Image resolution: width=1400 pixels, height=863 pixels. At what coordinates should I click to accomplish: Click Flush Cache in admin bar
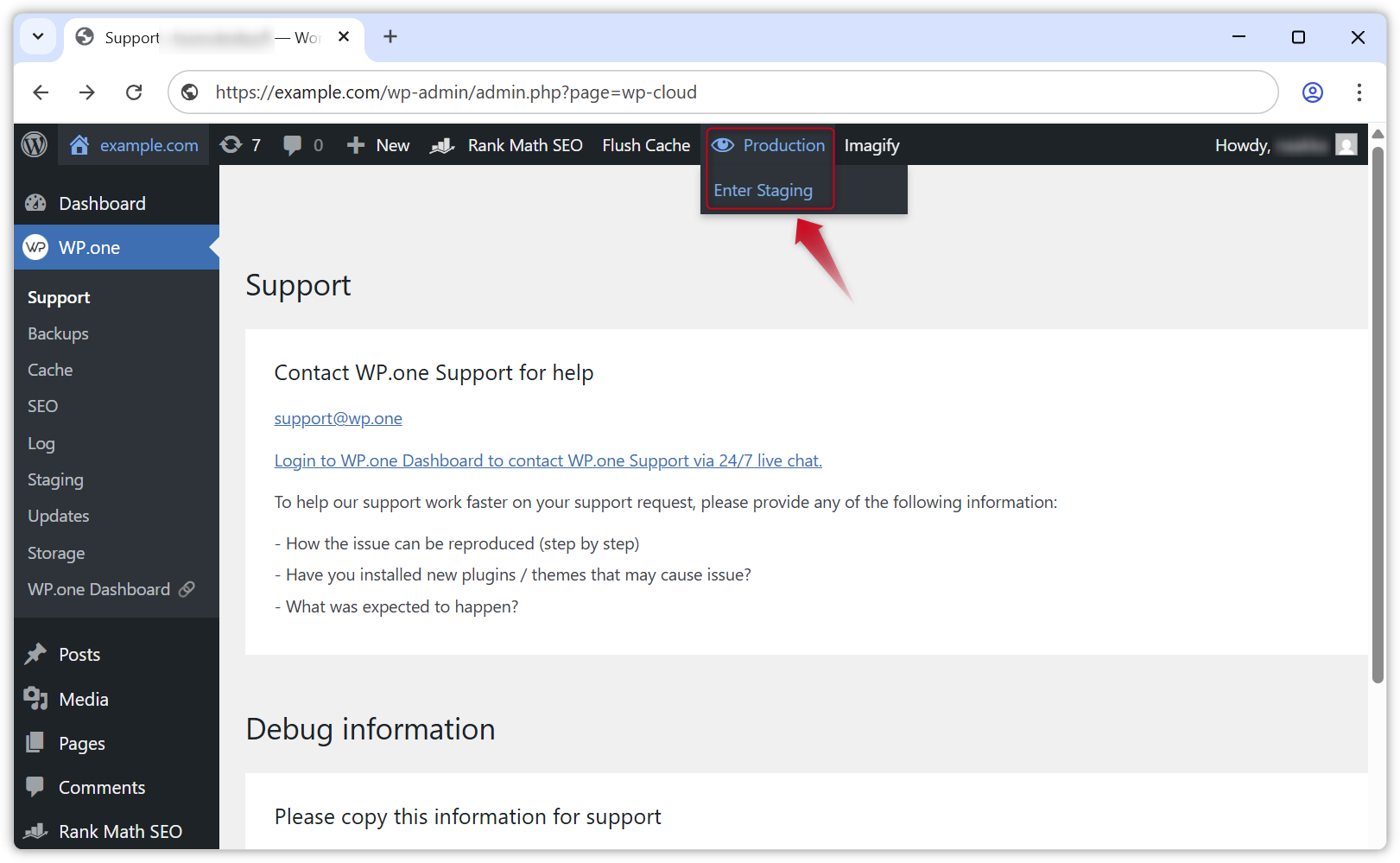646,145
